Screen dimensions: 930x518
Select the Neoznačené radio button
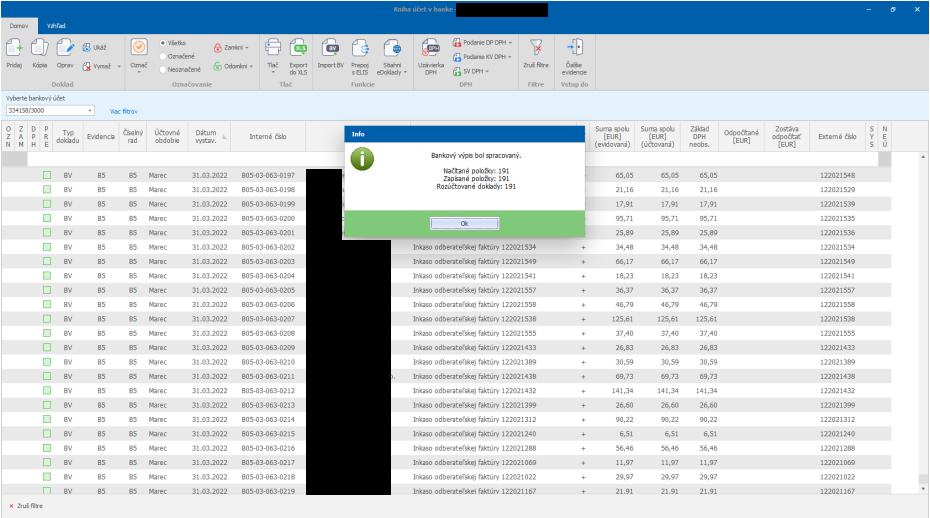[x=163, y=69]
